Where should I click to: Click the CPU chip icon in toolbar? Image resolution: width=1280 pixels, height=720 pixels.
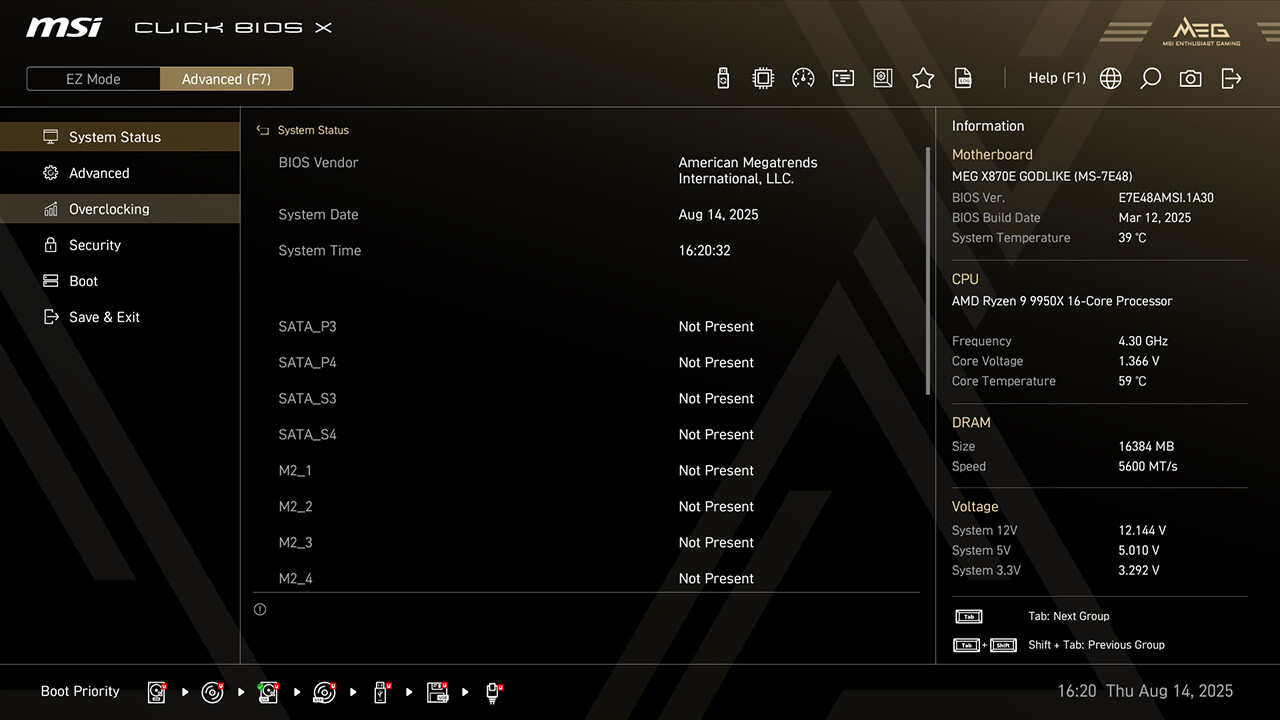(x=763, y=78)
